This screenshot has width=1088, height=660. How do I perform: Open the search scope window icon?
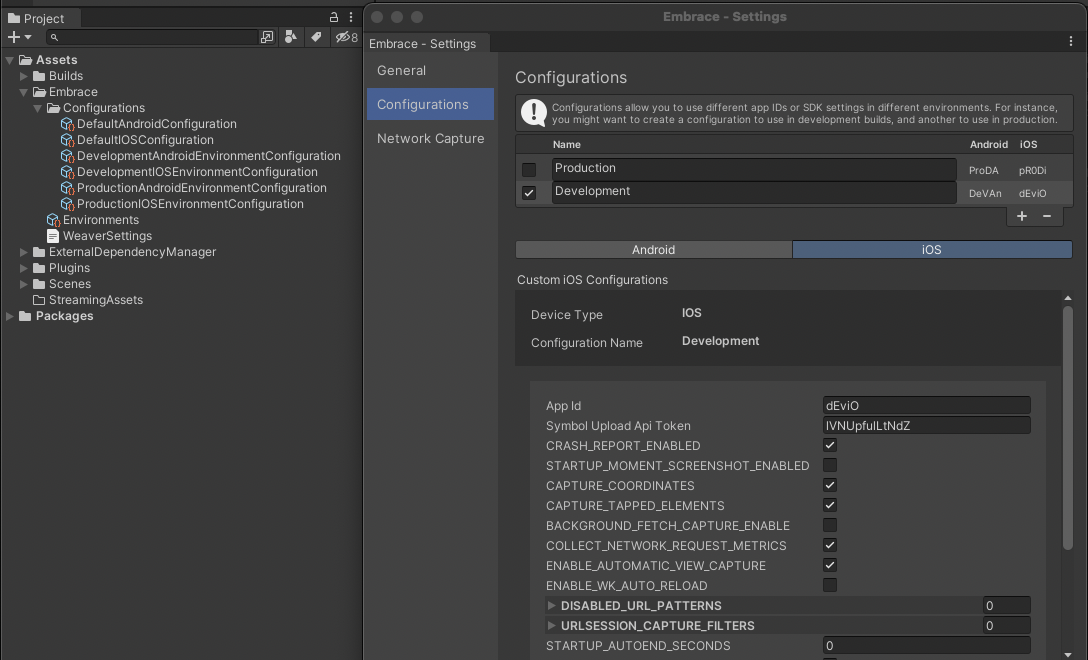click(x=267, y=37)
